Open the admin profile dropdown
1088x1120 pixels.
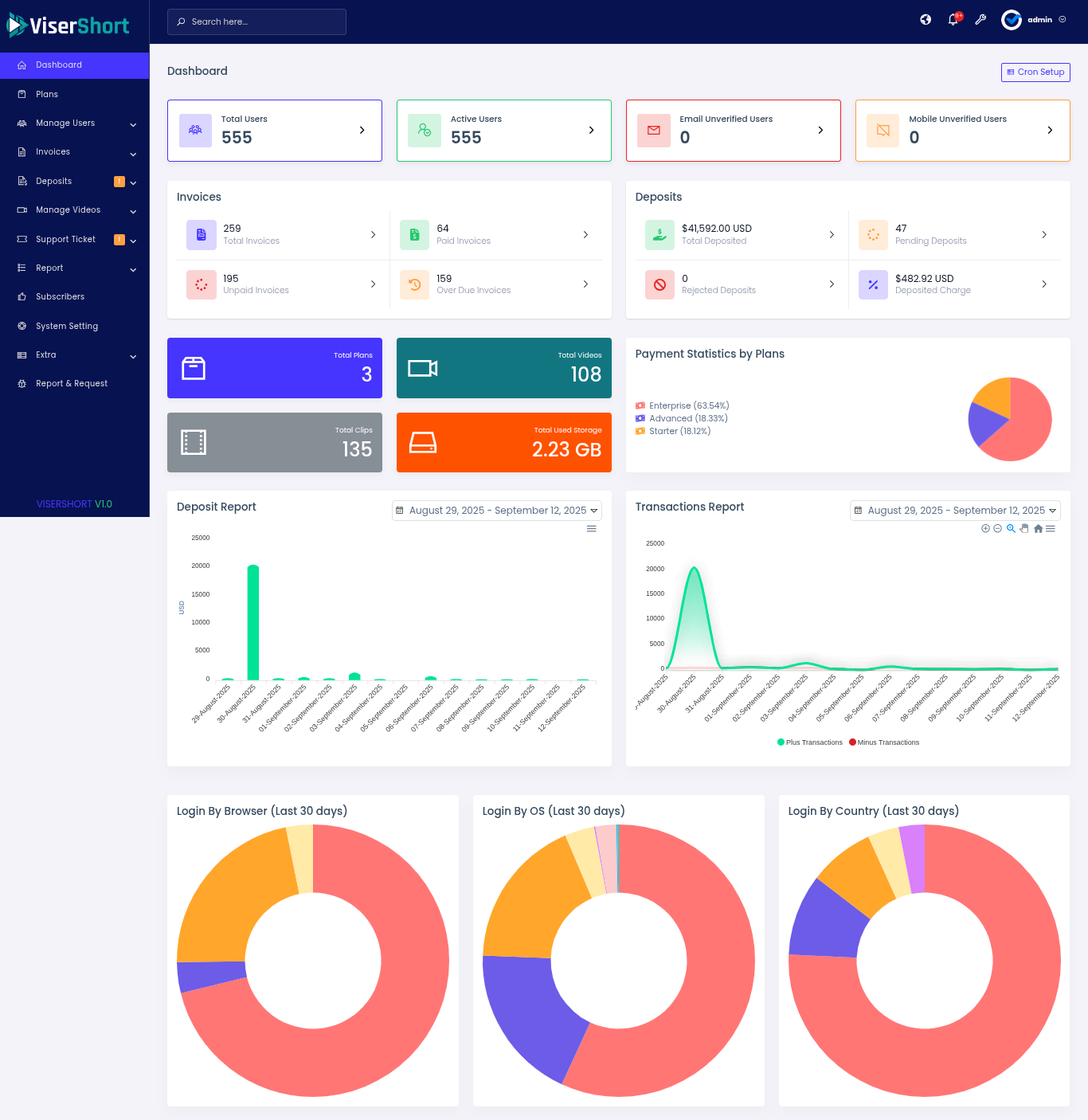[1035, 20]
